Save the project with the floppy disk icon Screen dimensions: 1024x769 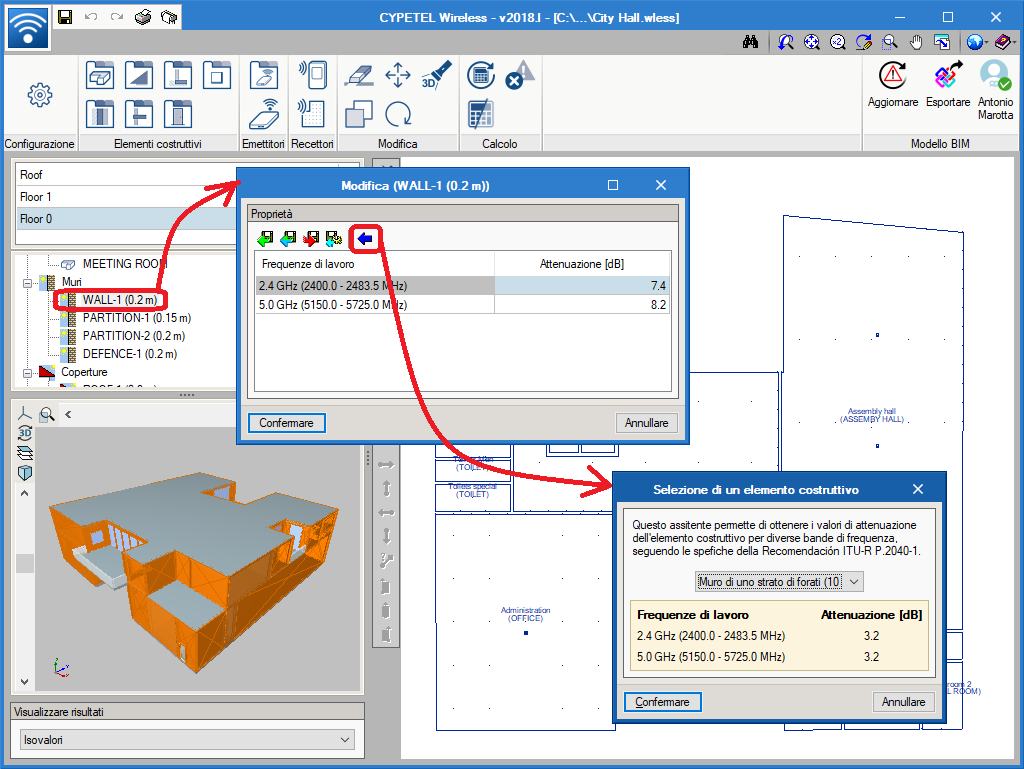click(x=65, y=17)
